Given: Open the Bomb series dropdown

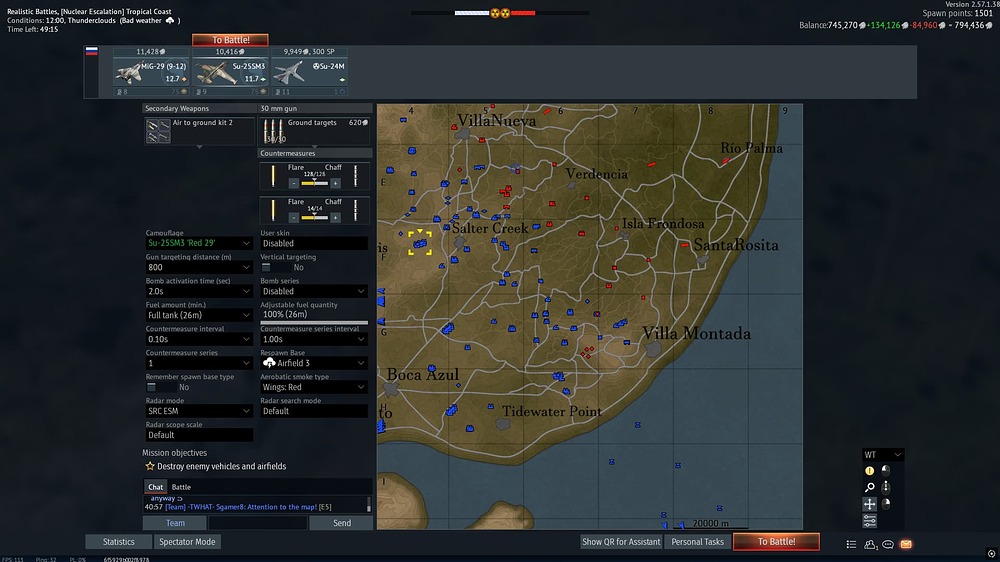Looking at the screenshot, I should pyautogui.click(x=314, y=291).
